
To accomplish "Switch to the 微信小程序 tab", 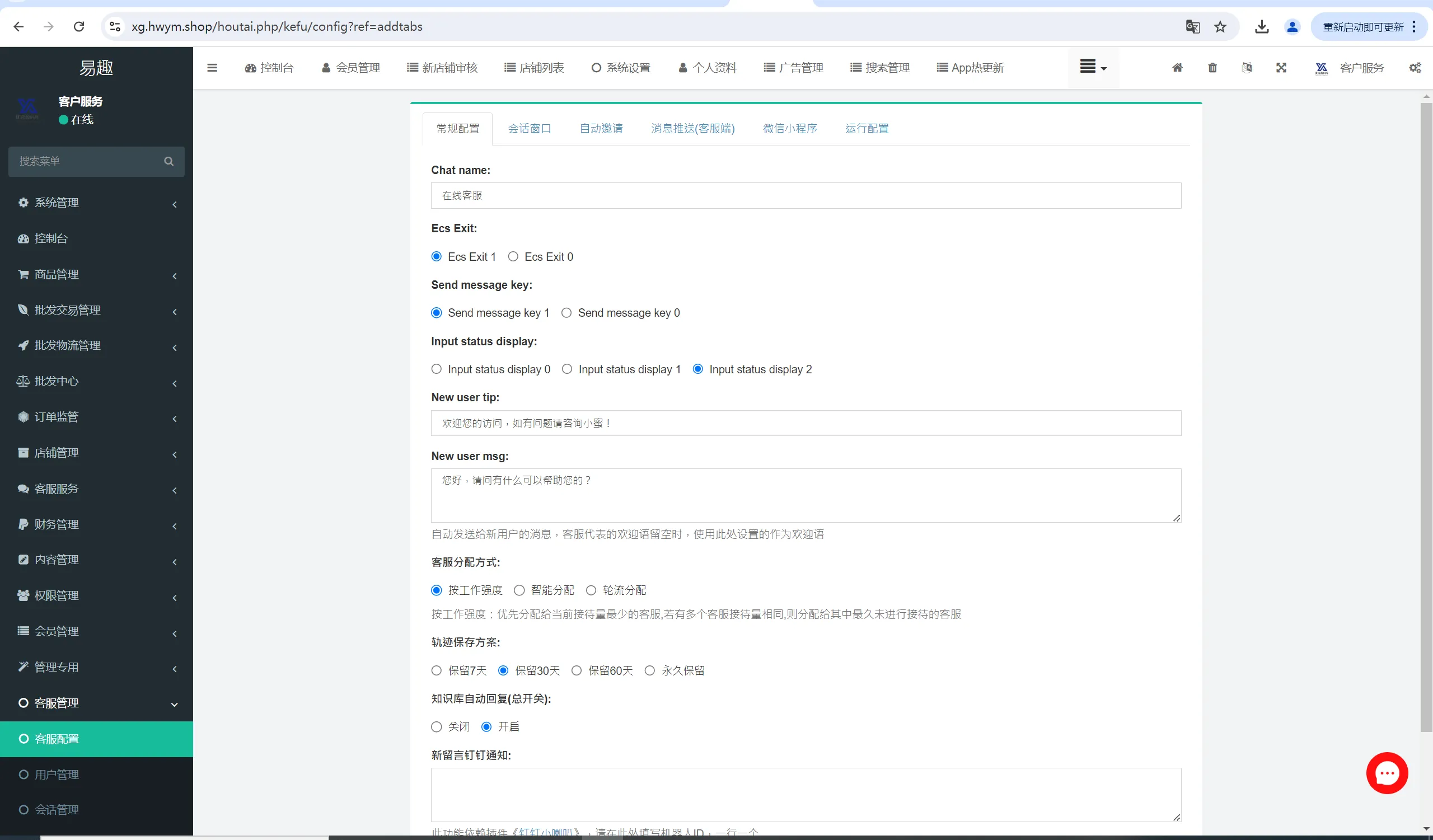I will [789, 129].
